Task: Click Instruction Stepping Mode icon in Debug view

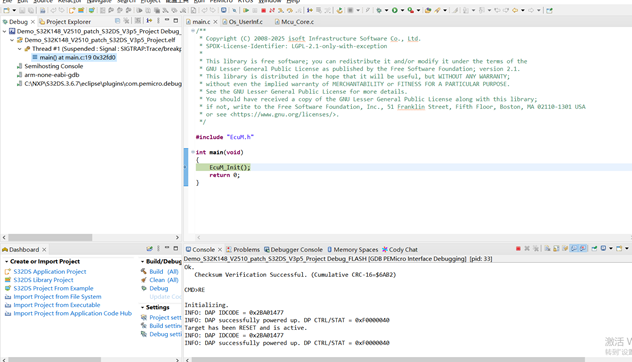Action: [149, 21]
